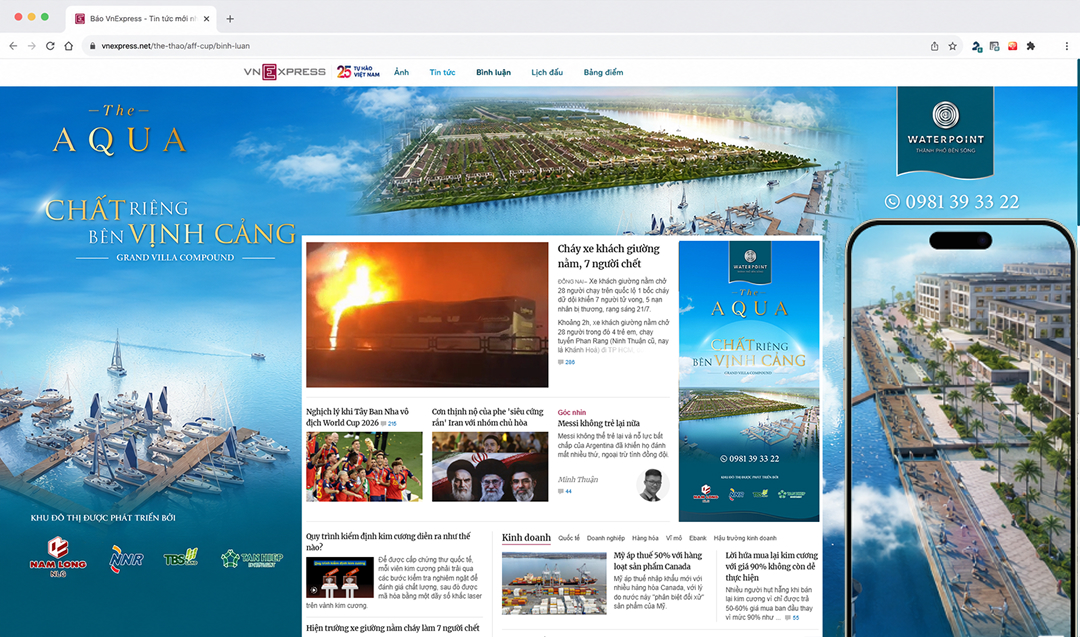Click the Nam Long NLG logo
The image size is (1080, 637).
(58, 556)
